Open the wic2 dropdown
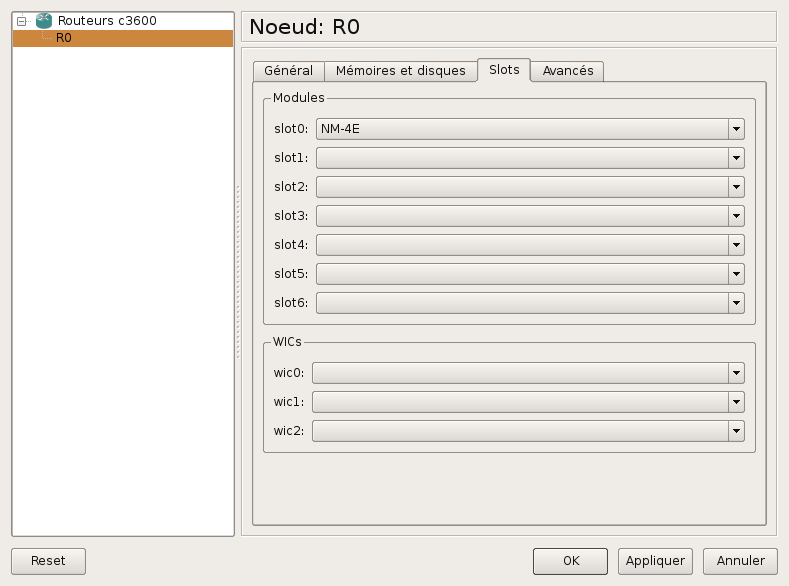Viewport: 789px width, 586px height. [528, 431]
